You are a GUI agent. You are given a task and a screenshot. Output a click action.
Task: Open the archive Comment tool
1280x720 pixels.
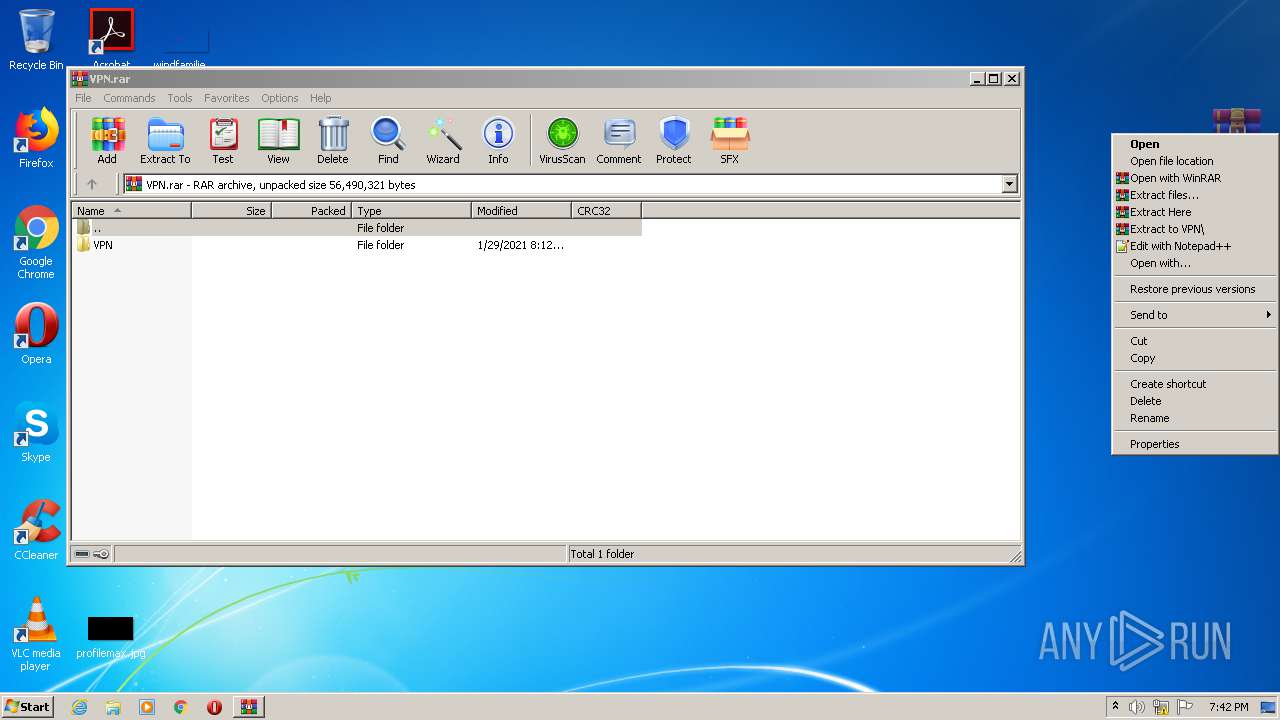coord(619,140)
